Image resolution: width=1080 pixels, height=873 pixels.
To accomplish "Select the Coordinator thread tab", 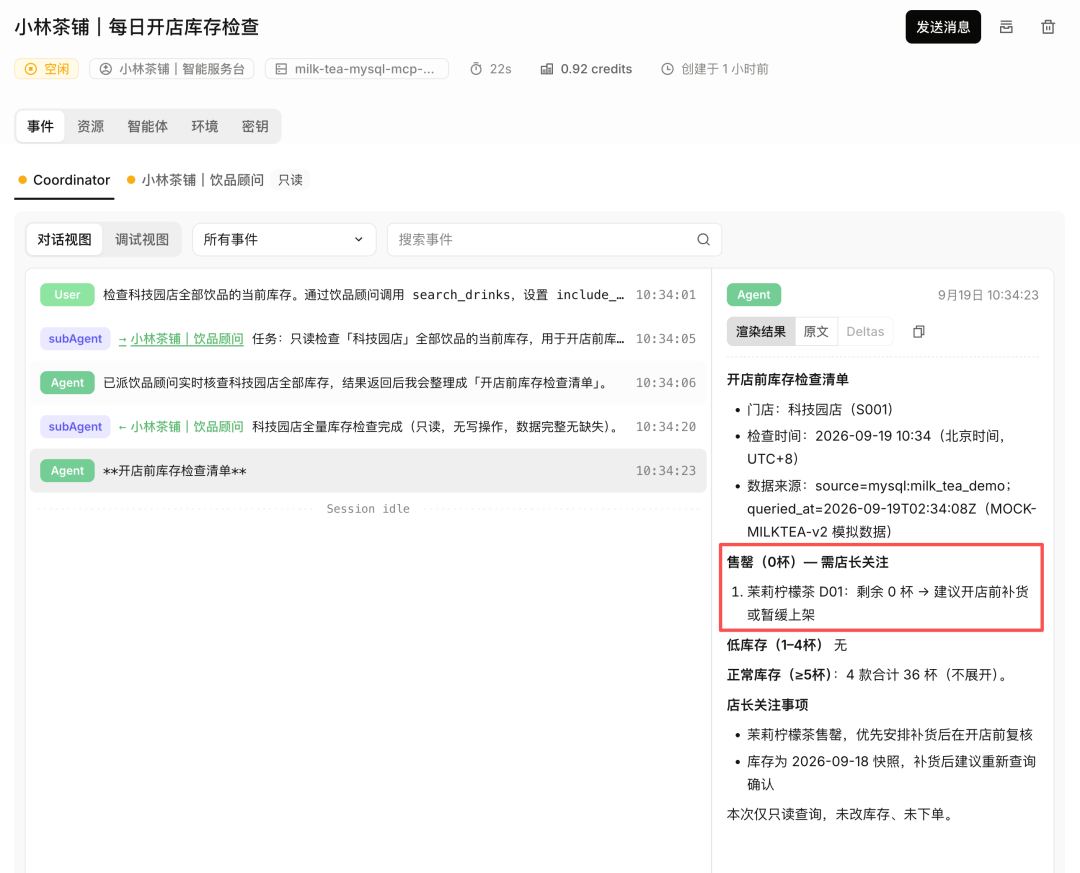I will point(64,180).
